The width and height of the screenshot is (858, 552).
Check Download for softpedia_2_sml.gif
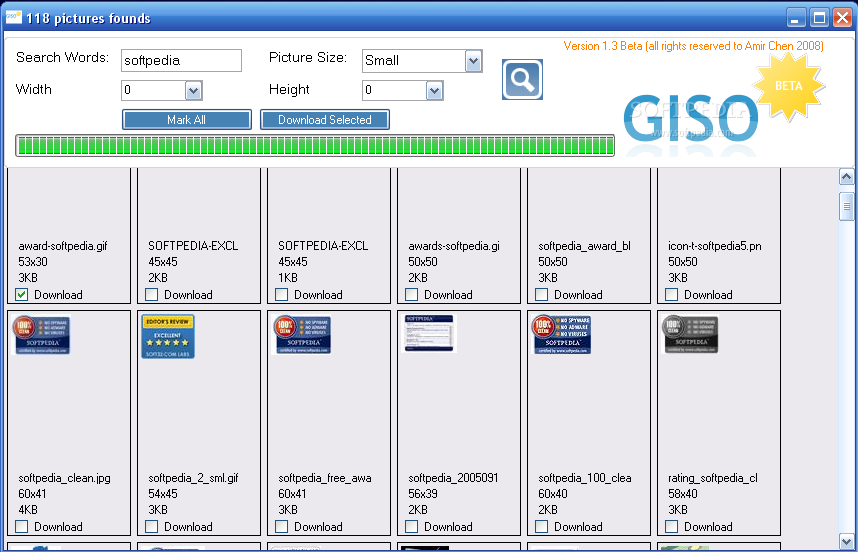point(152,527)
